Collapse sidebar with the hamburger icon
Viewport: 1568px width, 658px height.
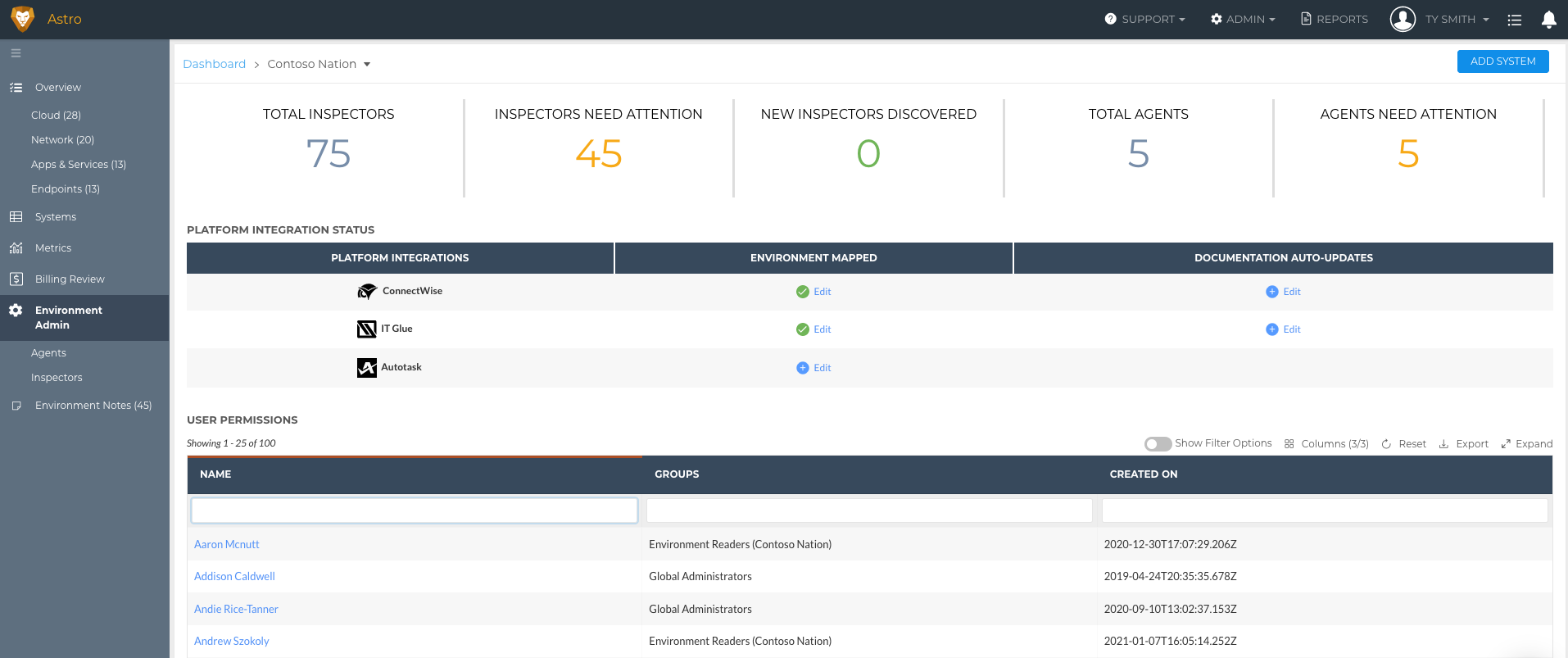click(16, 53)
